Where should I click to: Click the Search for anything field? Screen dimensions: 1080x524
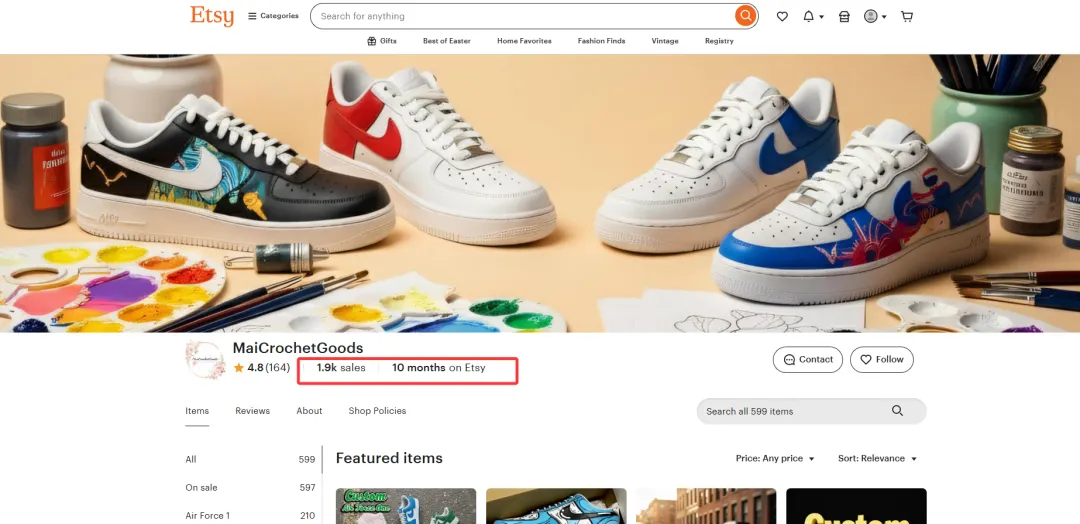click(523, 16)
